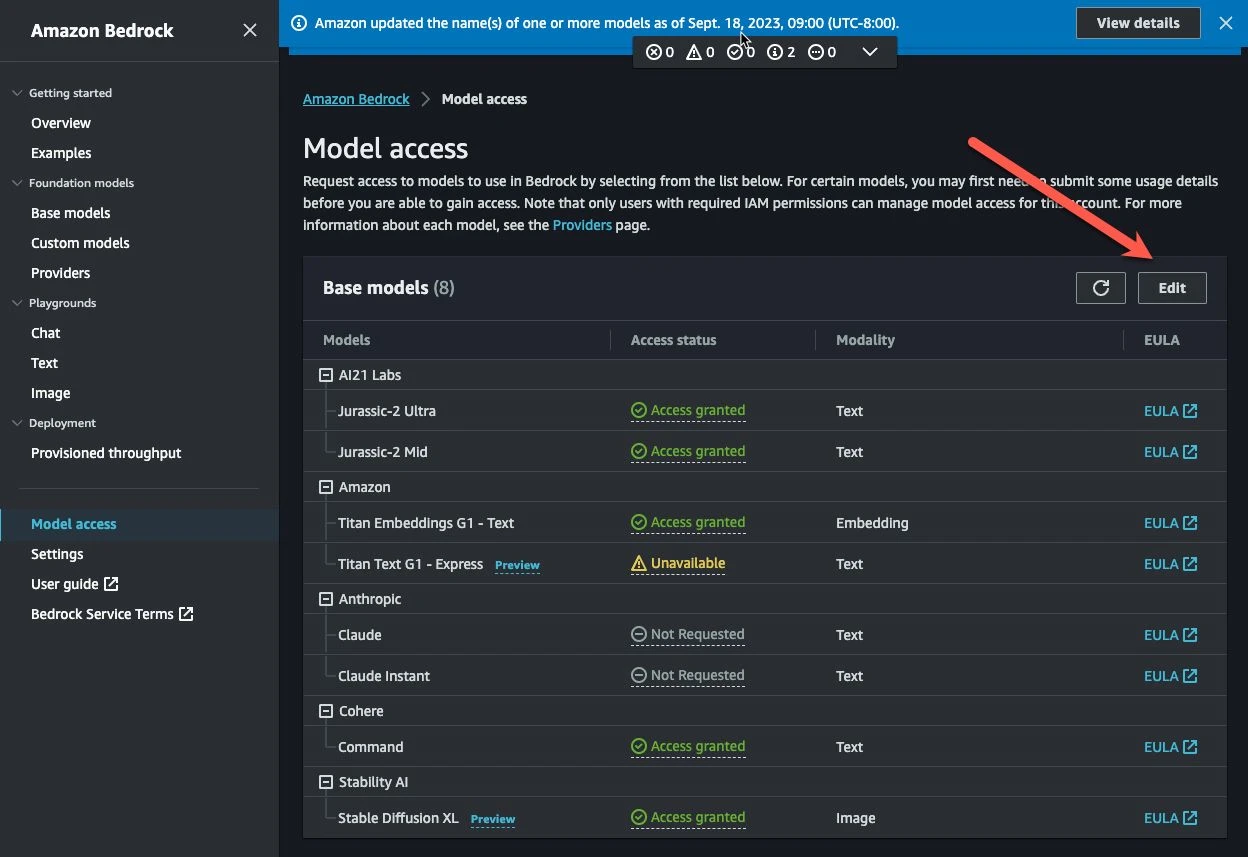Image resolution: width=1248 pixels, height=857 pixels.
Task: Open the EULA link for Titan Embeddings G1
Action: (1169, 522)
